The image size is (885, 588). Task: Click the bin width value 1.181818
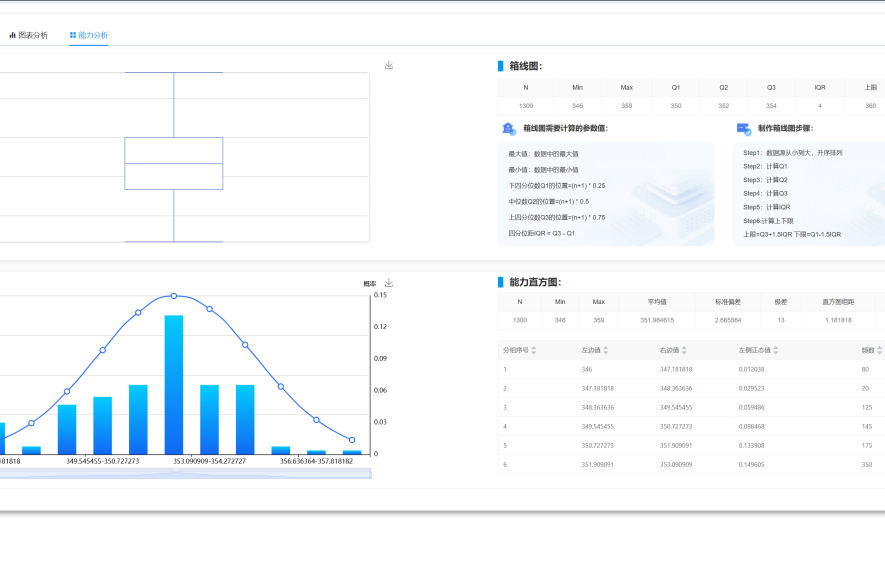click(838, 320)
